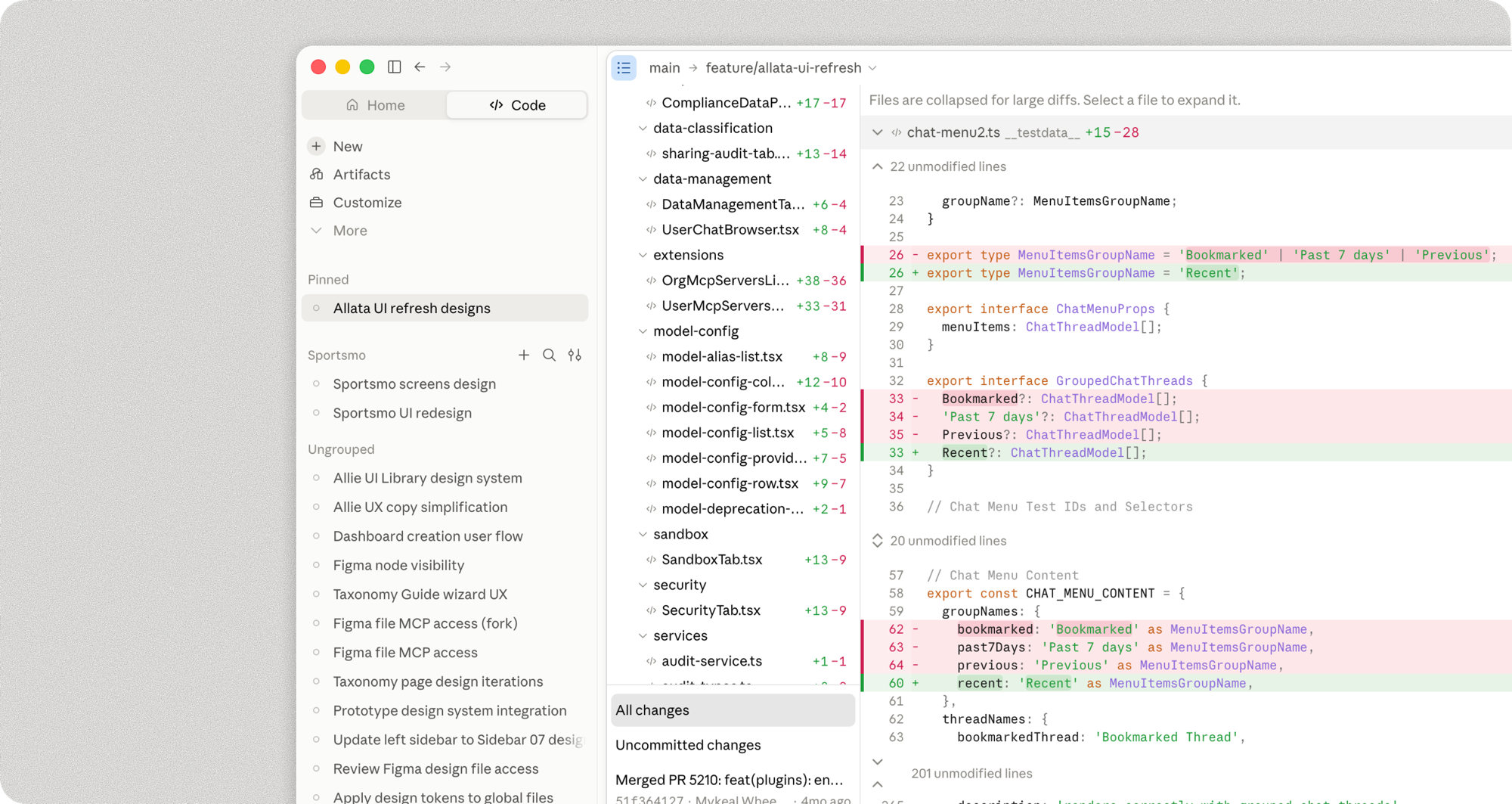This screenshot has height=804, width=1512.
Task: Open Figma node visibility session
Action: pos(445,565)
